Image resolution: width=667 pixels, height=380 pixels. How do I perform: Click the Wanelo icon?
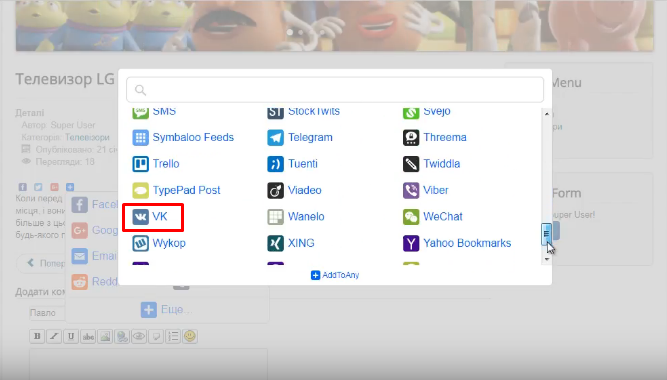[x=276, y=217]
